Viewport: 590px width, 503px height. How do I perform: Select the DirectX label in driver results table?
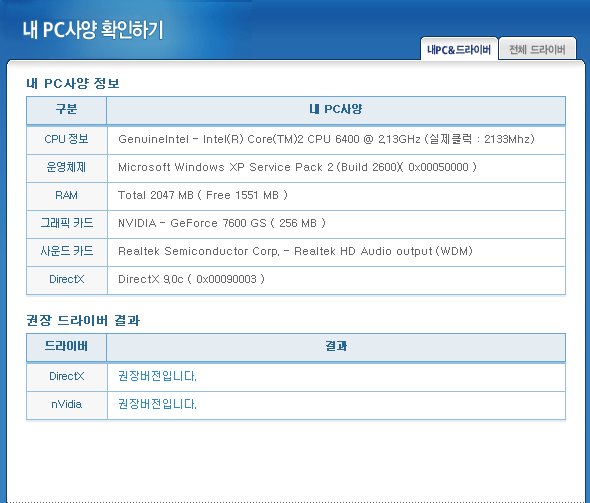[x=66, y=376]
